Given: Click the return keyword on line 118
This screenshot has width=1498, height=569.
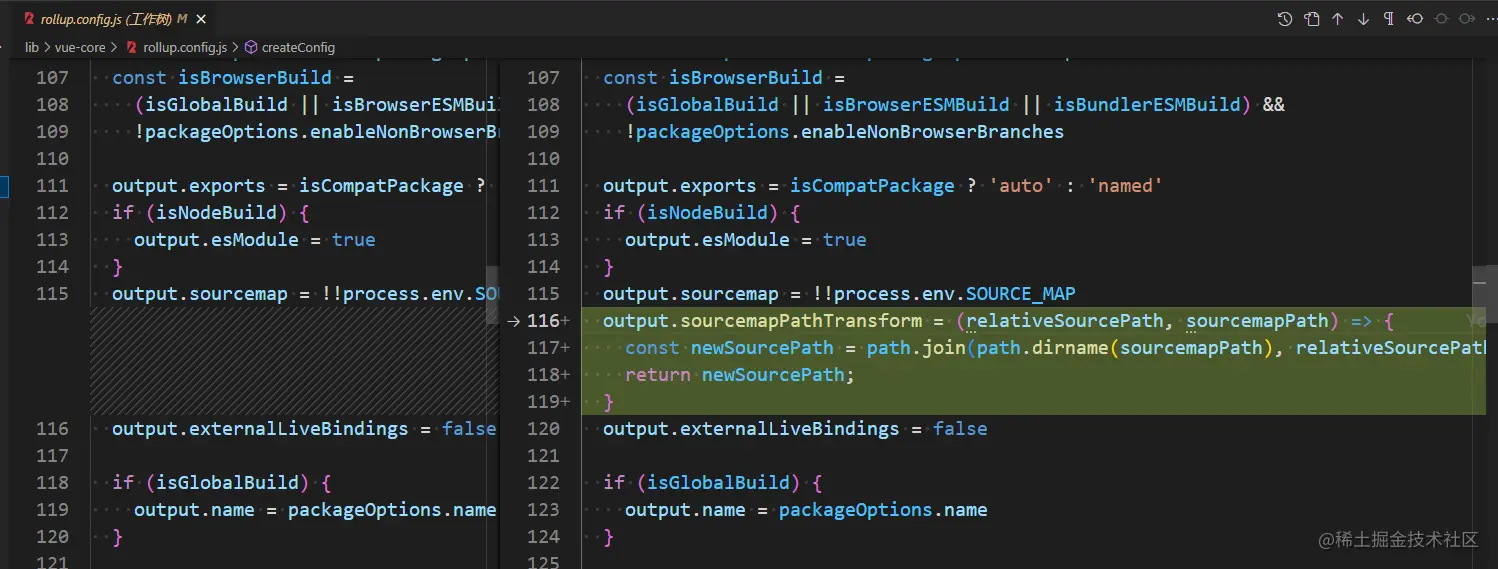Looking at the screenshot, I should (x=658, y=375).
